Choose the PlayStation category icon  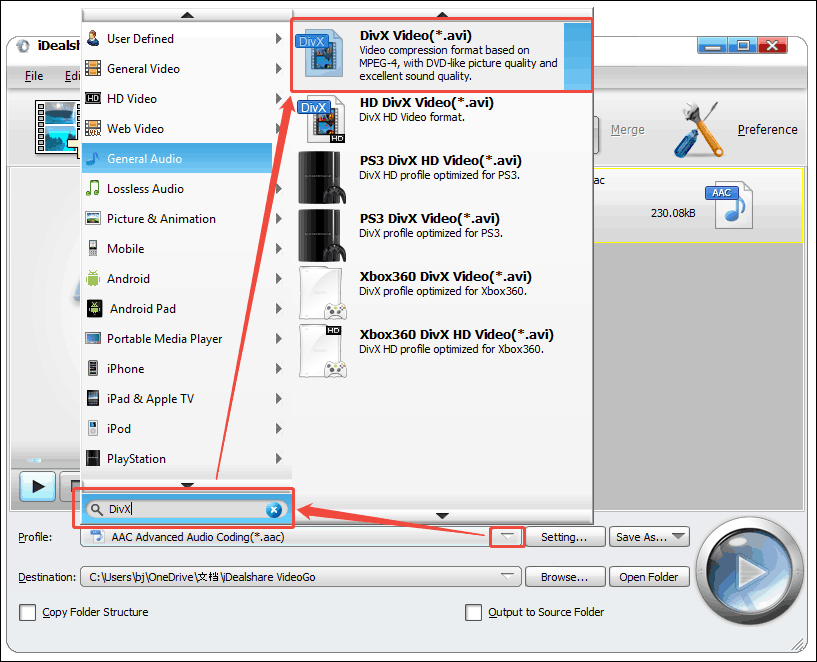click(92, 458)
